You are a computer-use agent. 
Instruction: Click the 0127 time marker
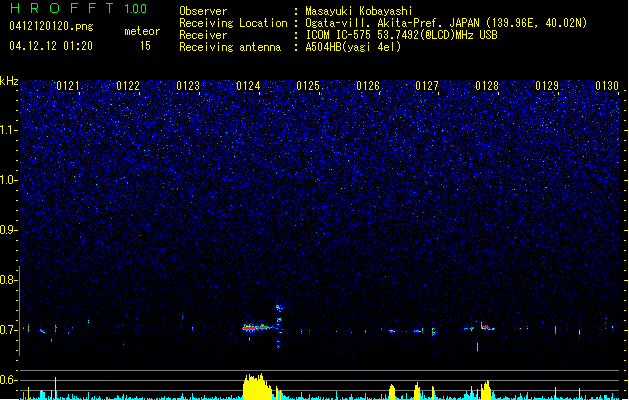coord(427,86)
